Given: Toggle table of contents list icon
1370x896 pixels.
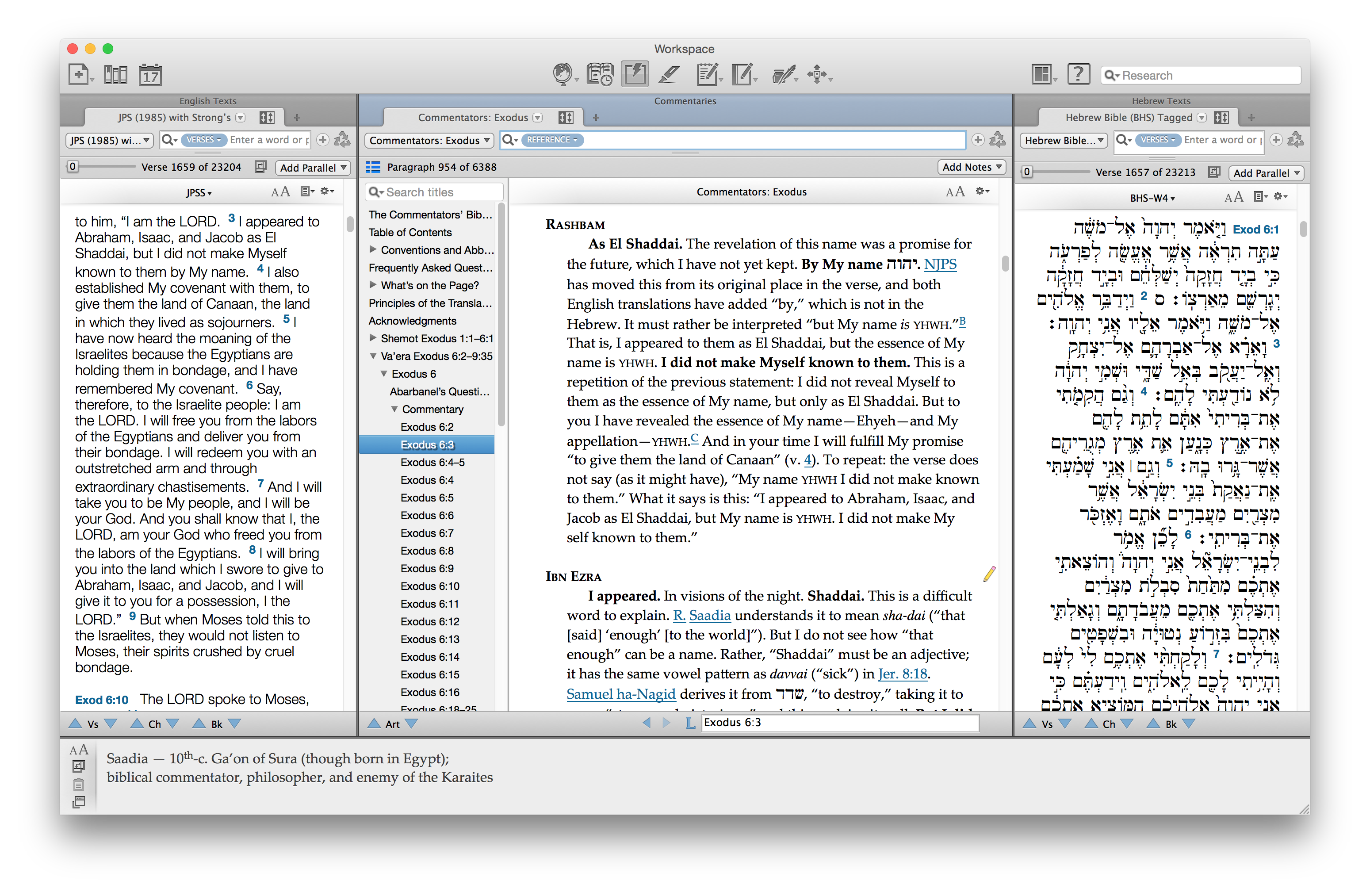Looking at the screenshot, I should point(373,167).
